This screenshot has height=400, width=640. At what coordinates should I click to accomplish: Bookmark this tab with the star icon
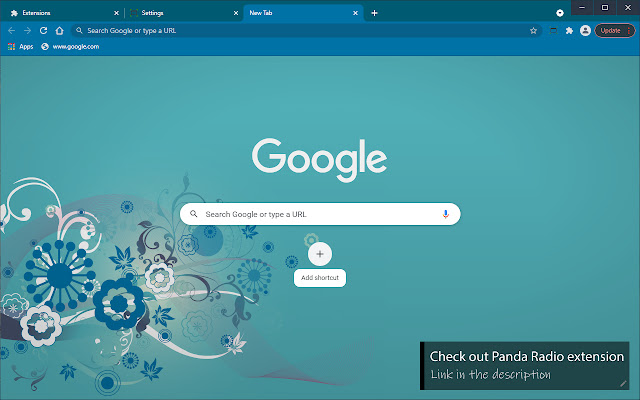click(x=533, y=31)
